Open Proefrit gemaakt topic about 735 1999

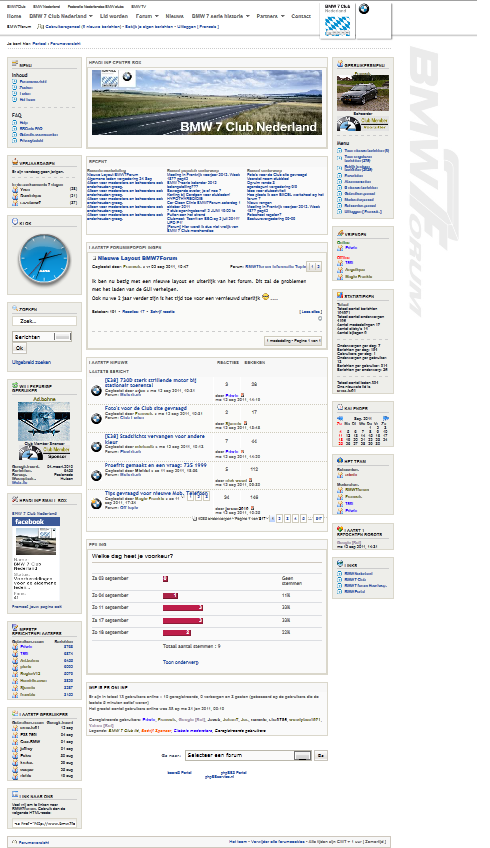pyautogui.click(x=156, y=465)
